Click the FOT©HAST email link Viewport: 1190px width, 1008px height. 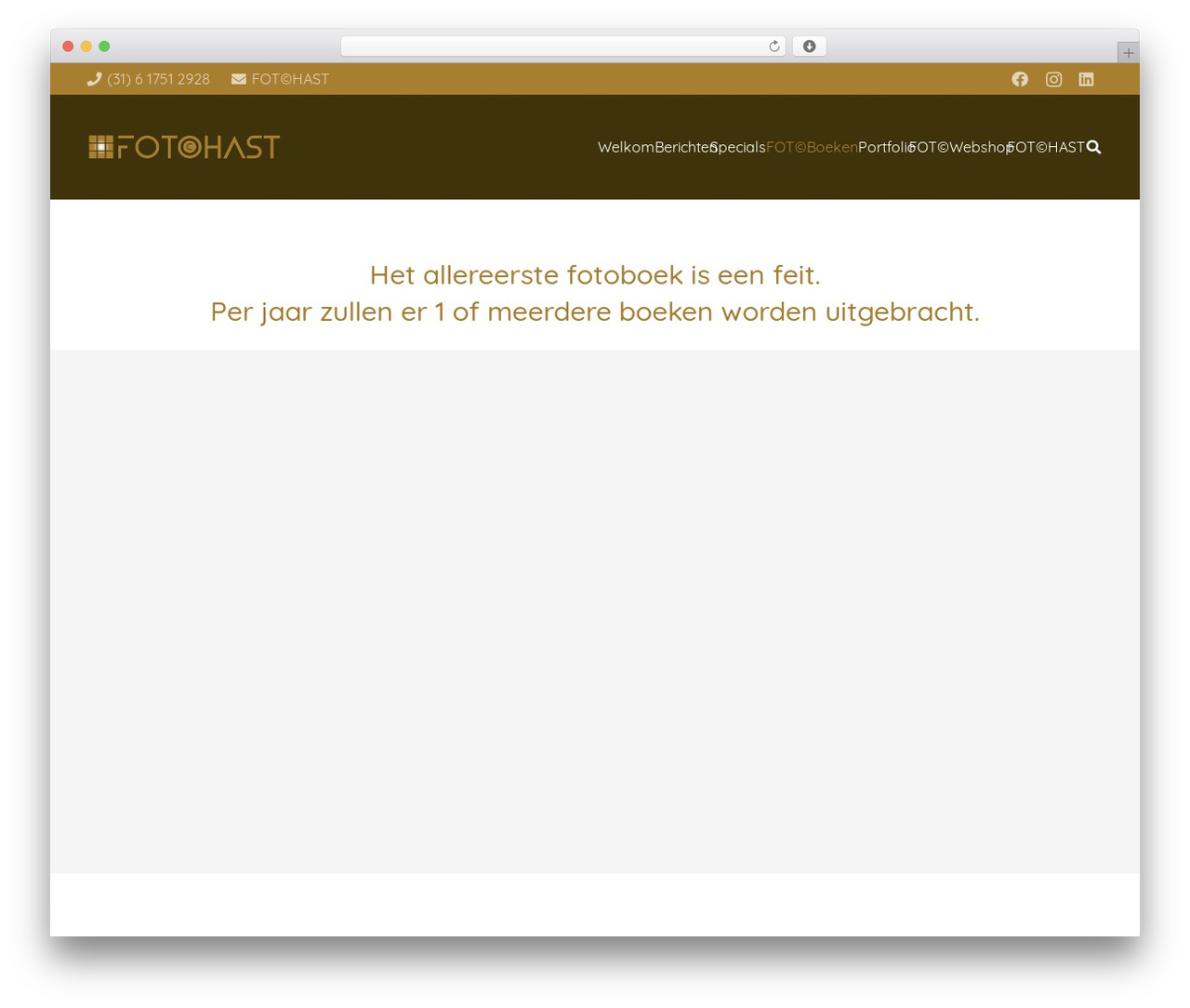290,79
